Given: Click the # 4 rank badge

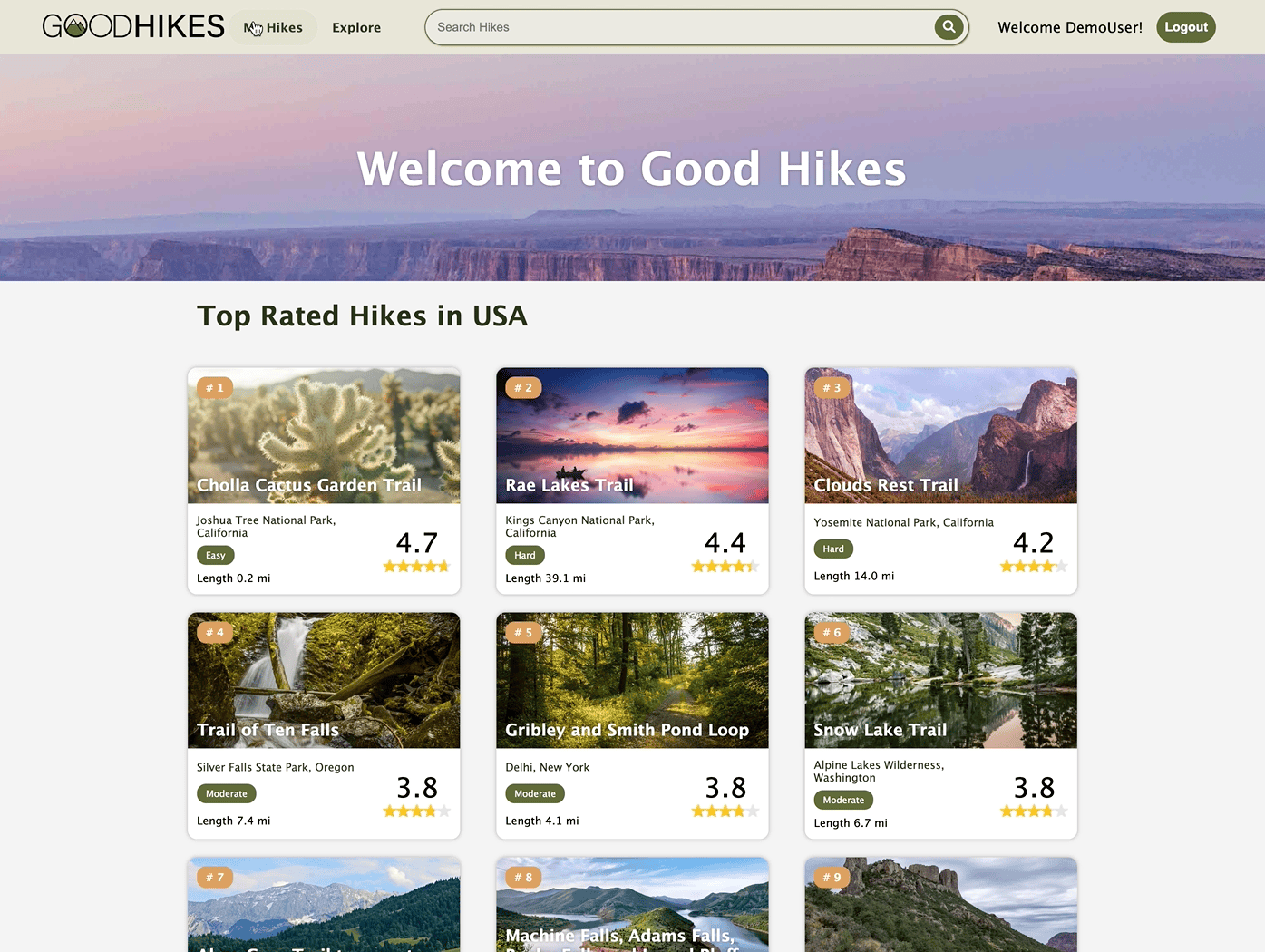Looking at the screenshot, I should tap(215, 632).
